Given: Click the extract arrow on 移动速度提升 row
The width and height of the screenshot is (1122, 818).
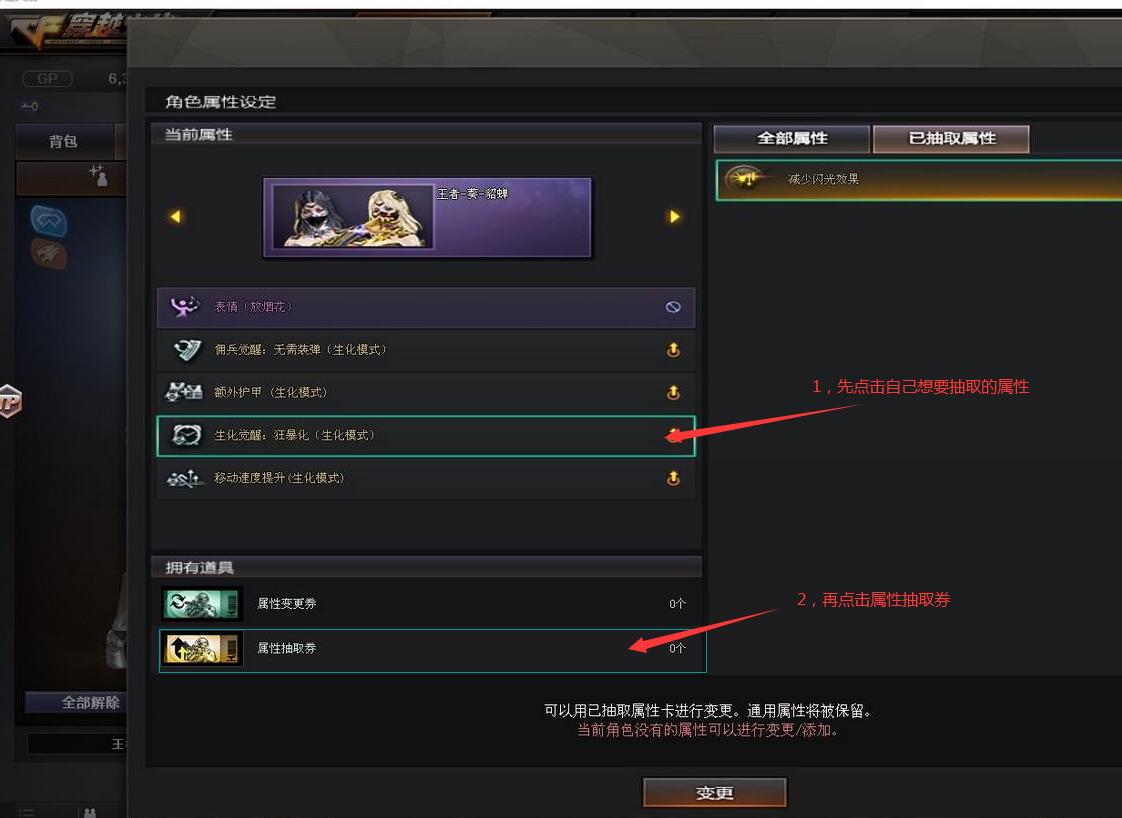Looking at the screenshot, I should click(x=673, y=478).
